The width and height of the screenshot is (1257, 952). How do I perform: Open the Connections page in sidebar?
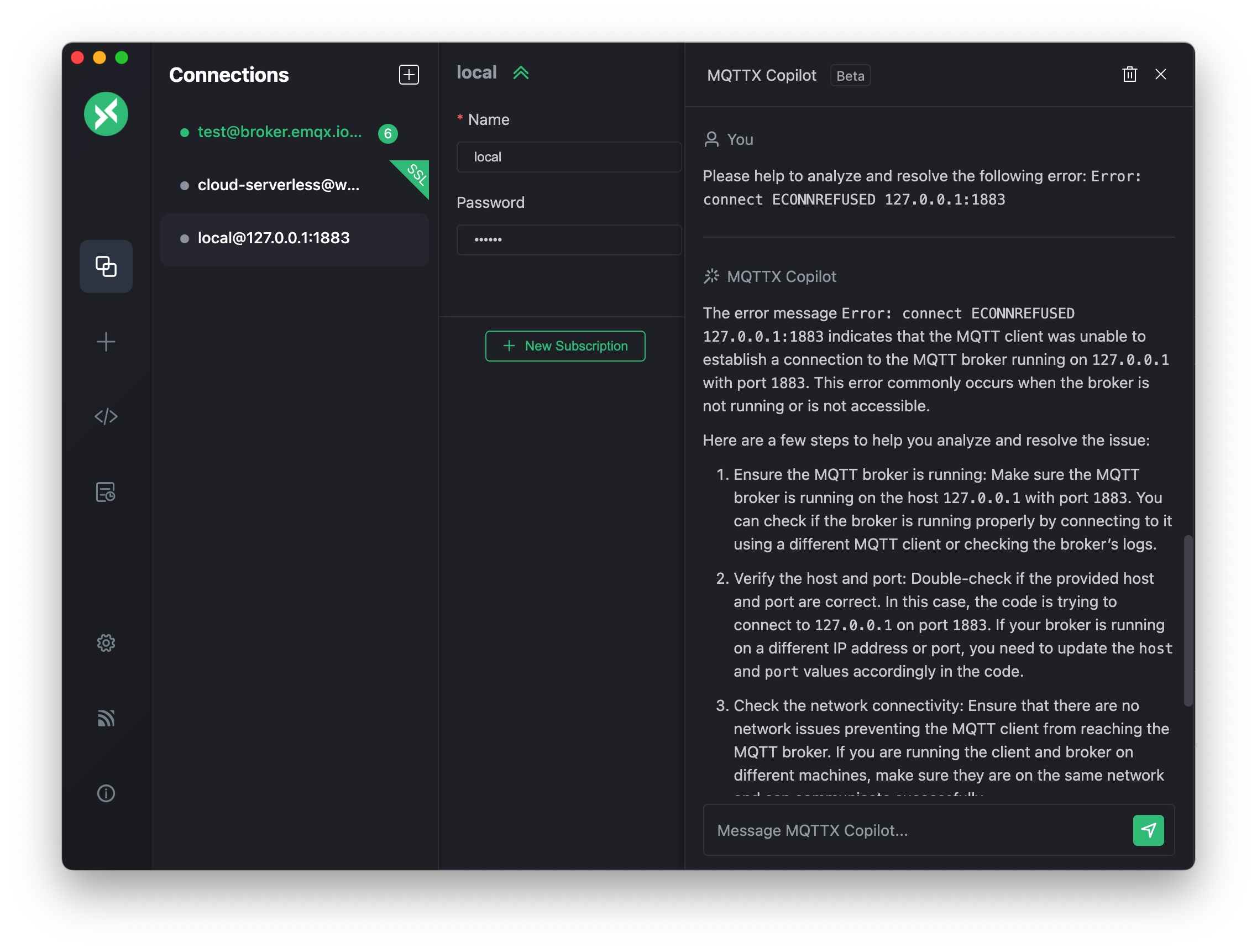pyautogui.click(x=106, y=266)
